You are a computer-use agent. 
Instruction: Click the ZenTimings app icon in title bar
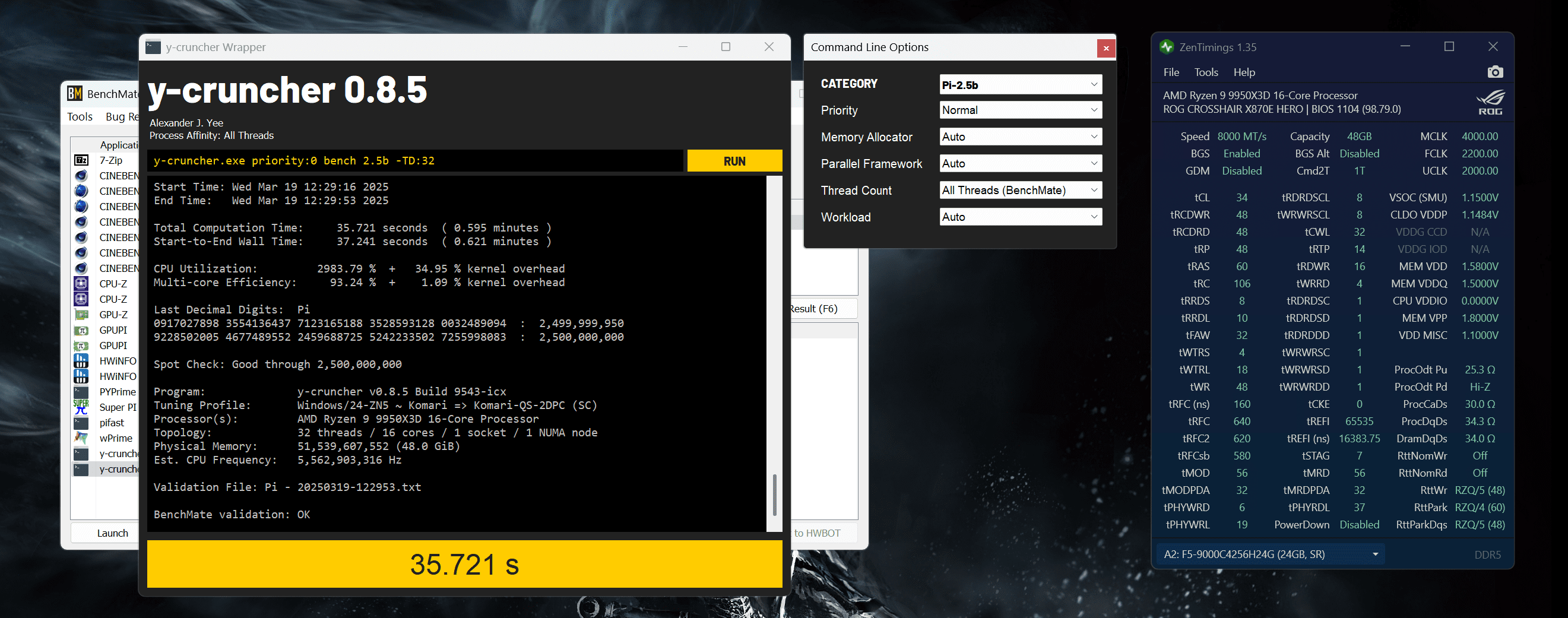[x=1167, y=47]
